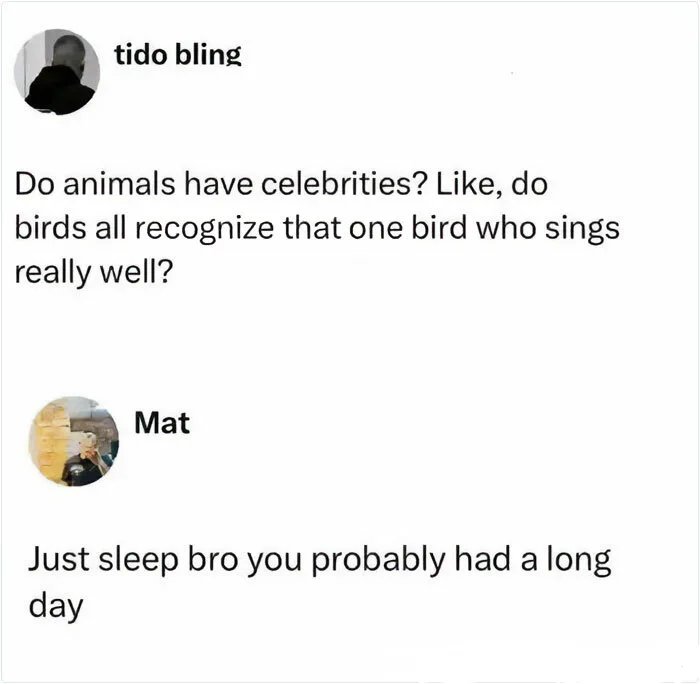Click the word 'birds' starting the second line

pyautogui.click(x=50, y=228)
